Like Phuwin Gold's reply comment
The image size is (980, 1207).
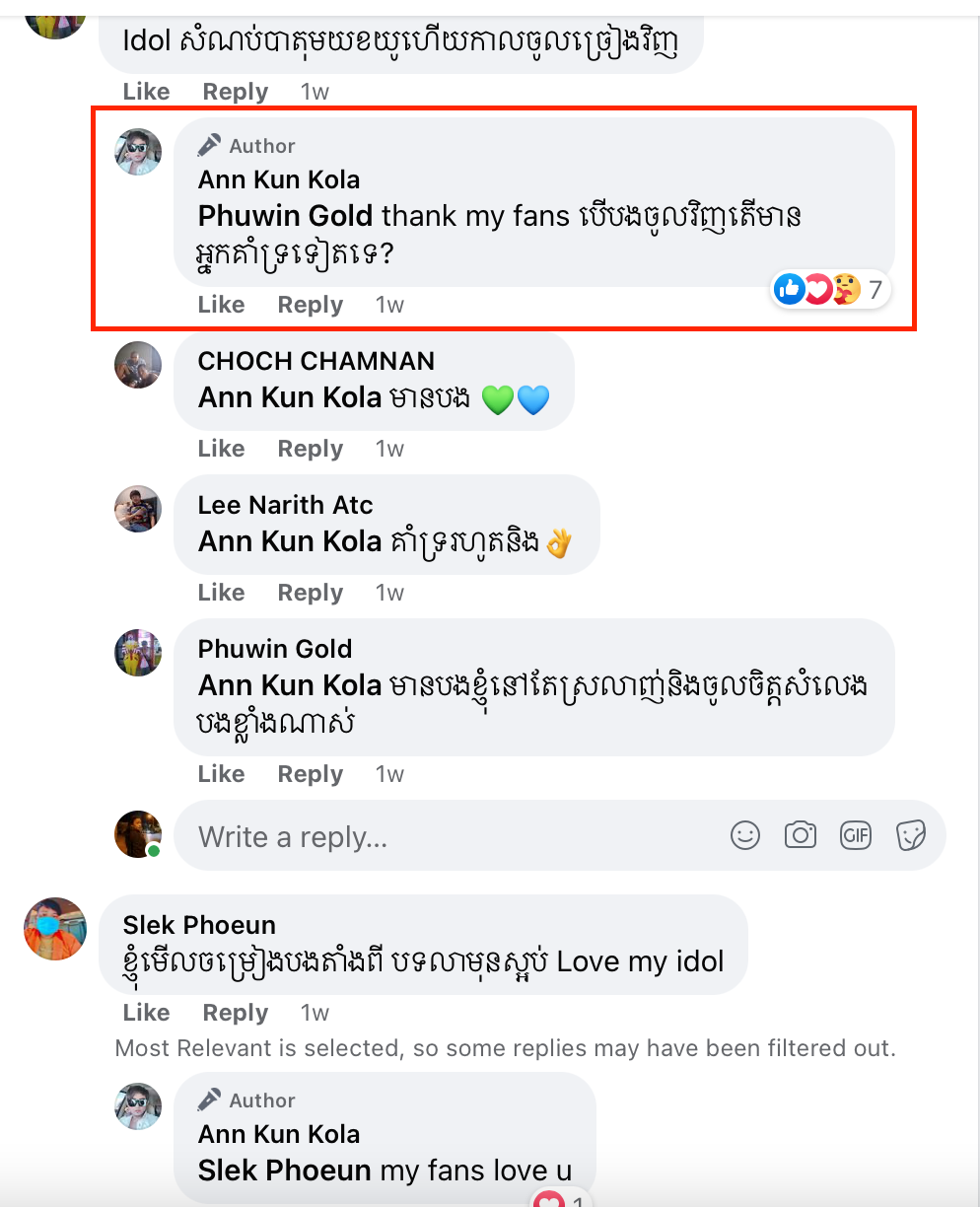point(221,774)
